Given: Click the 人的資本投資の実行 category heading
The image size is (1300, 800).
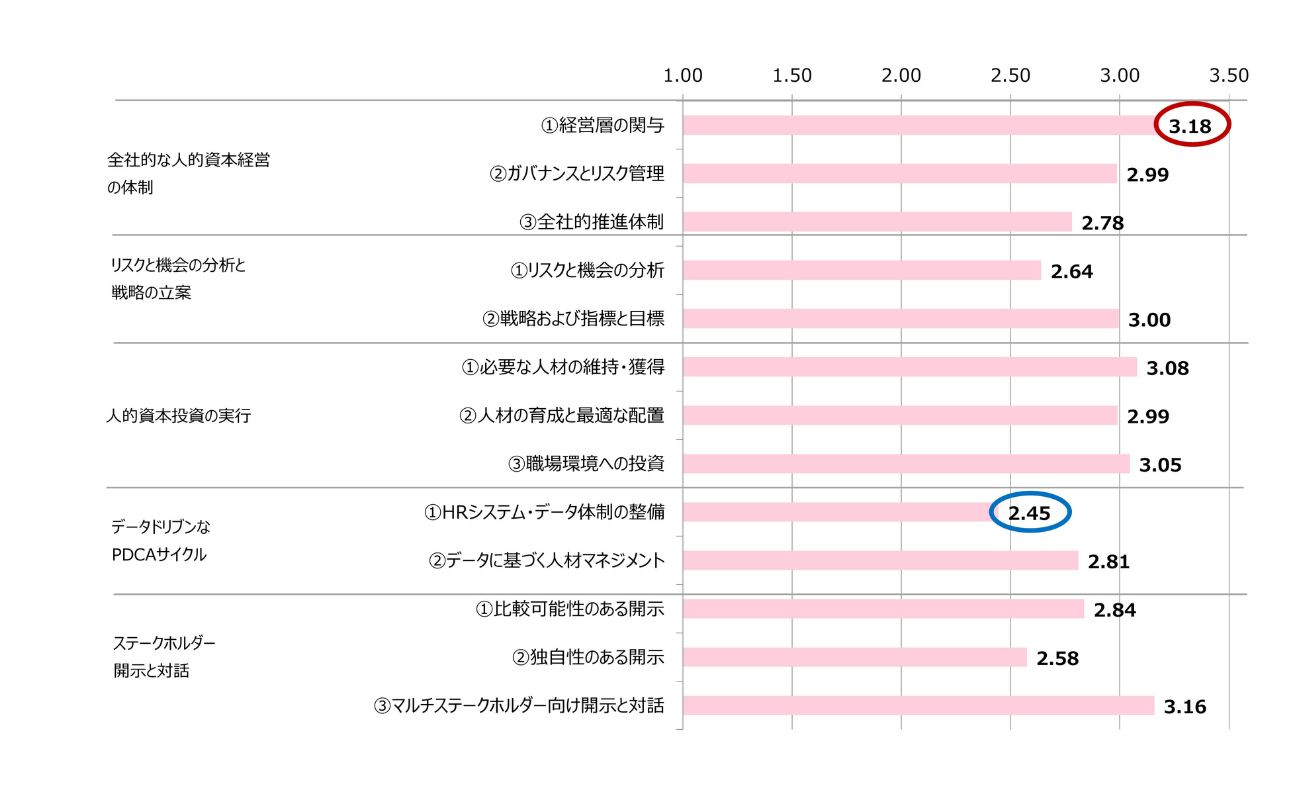Looking at the screenshot, I should point(178,416).
